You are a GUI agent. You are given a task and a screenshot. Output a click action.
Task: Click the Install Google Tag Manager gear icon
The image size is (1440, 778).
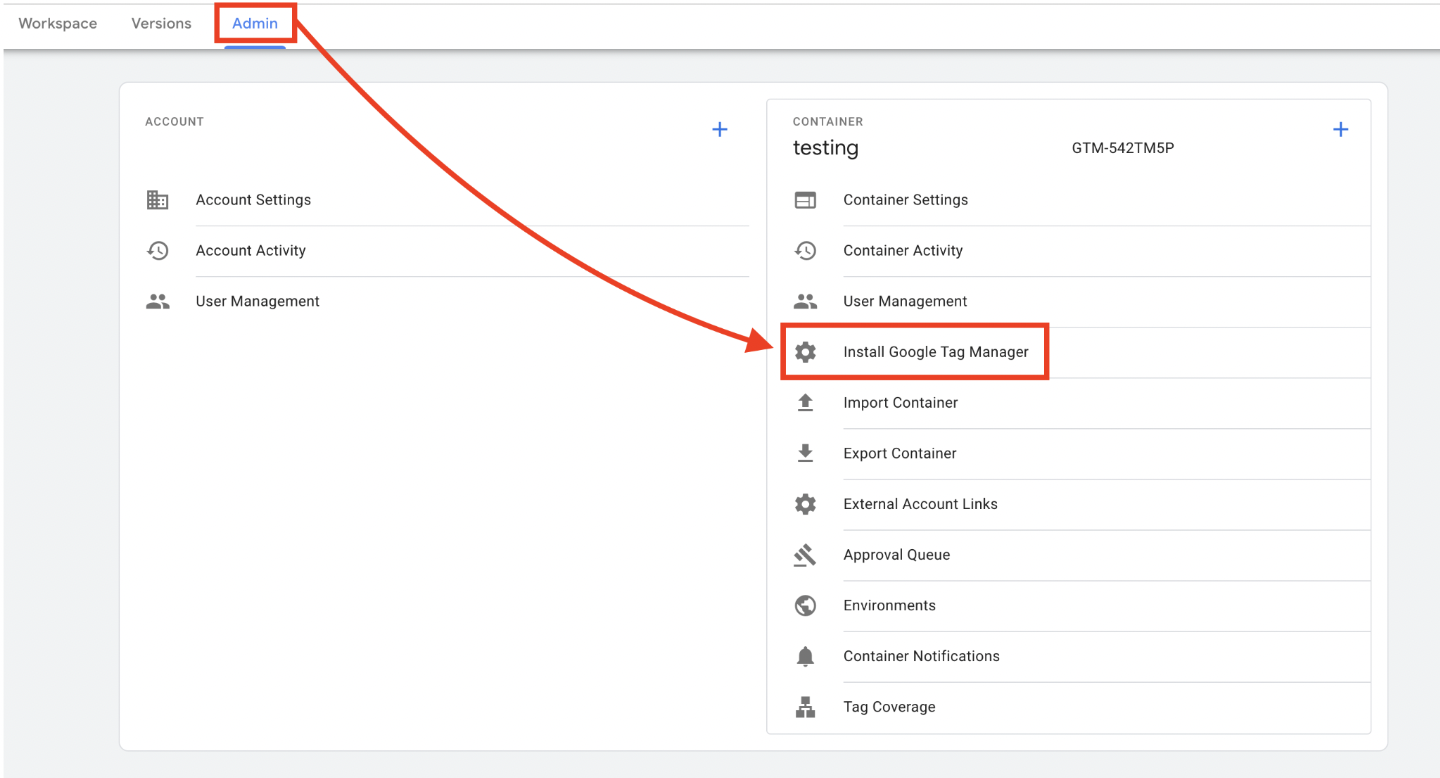click(x=805, y=352)
